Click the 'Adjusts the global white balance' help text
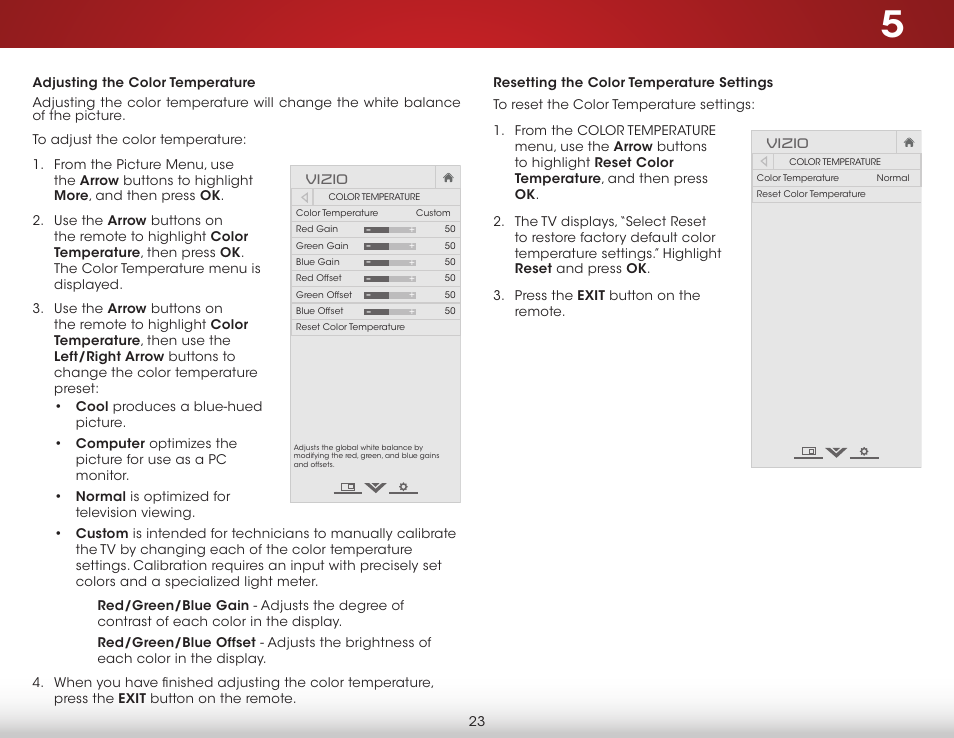 pos(366,456)
